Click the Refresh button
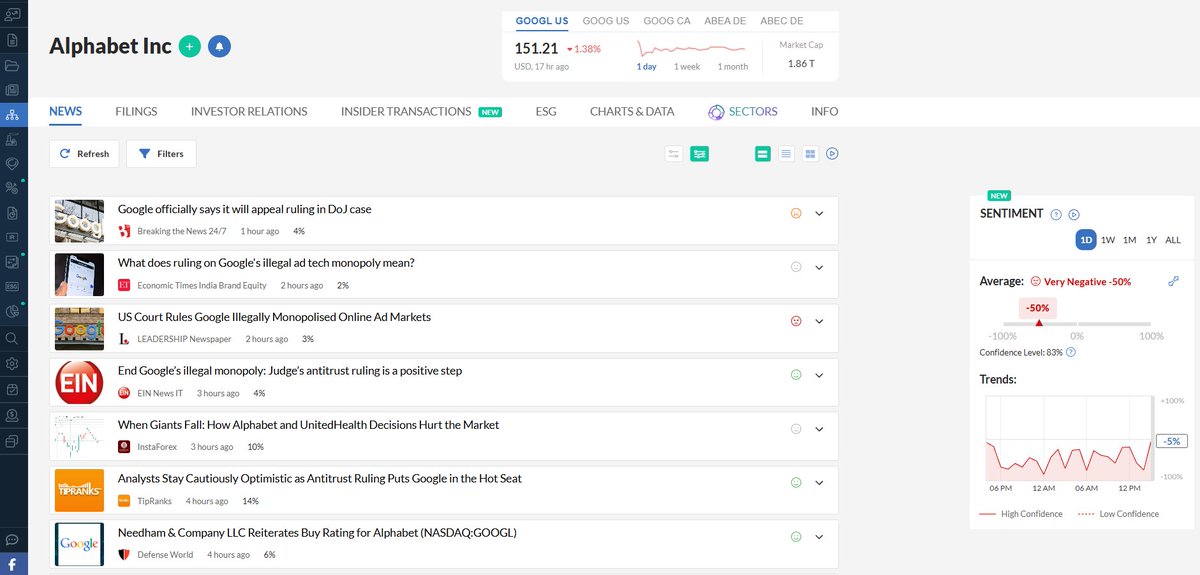 coord(85,154)
